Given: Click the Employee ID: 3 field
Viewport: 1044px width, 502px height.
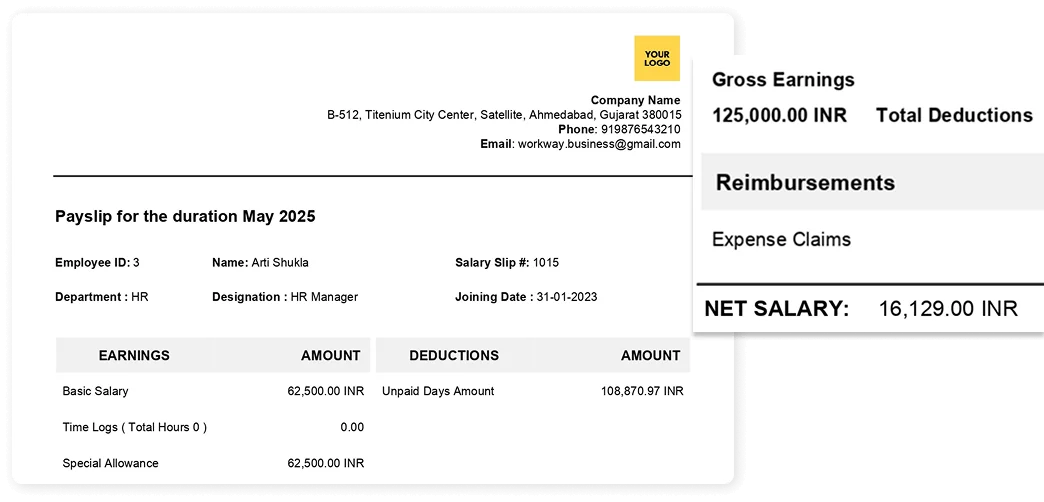Looking at the screenshot, I should tap(97, 262).
